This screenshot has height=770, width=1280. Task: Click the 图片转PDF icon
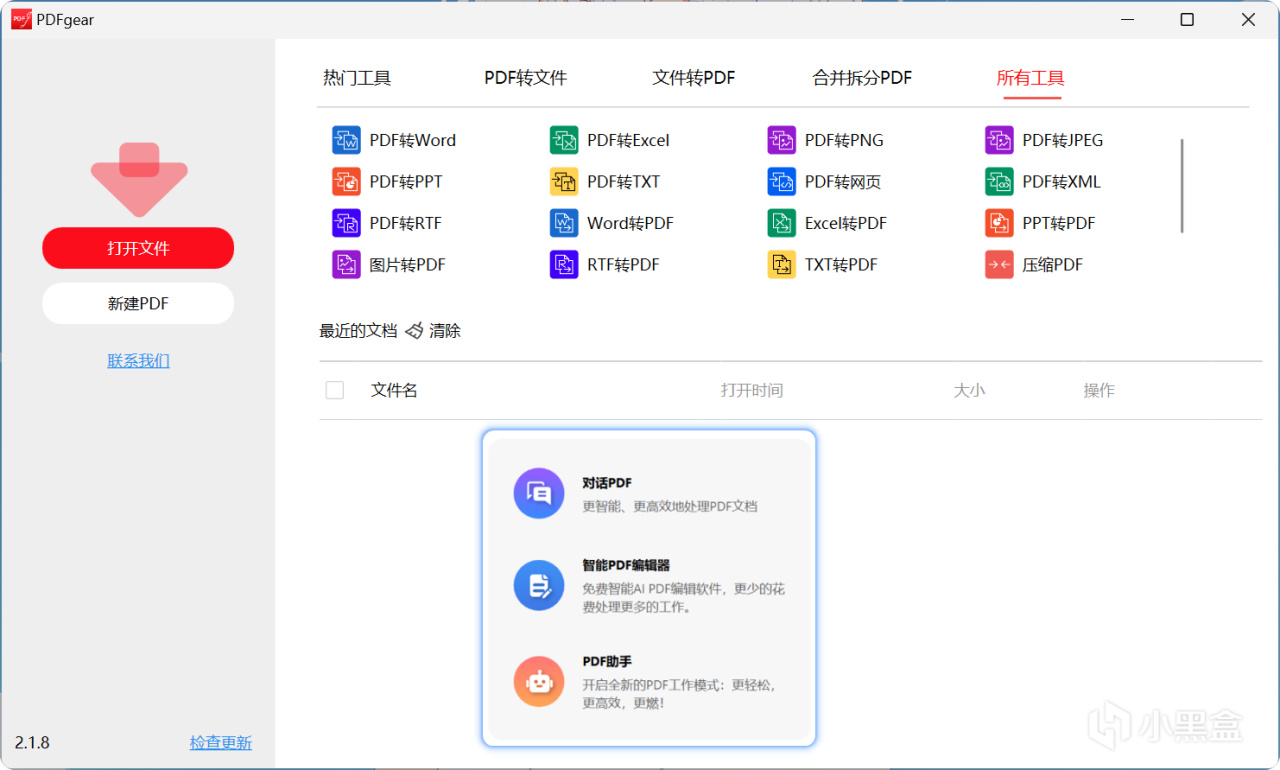pyautogui.click(x=346, y=264)
